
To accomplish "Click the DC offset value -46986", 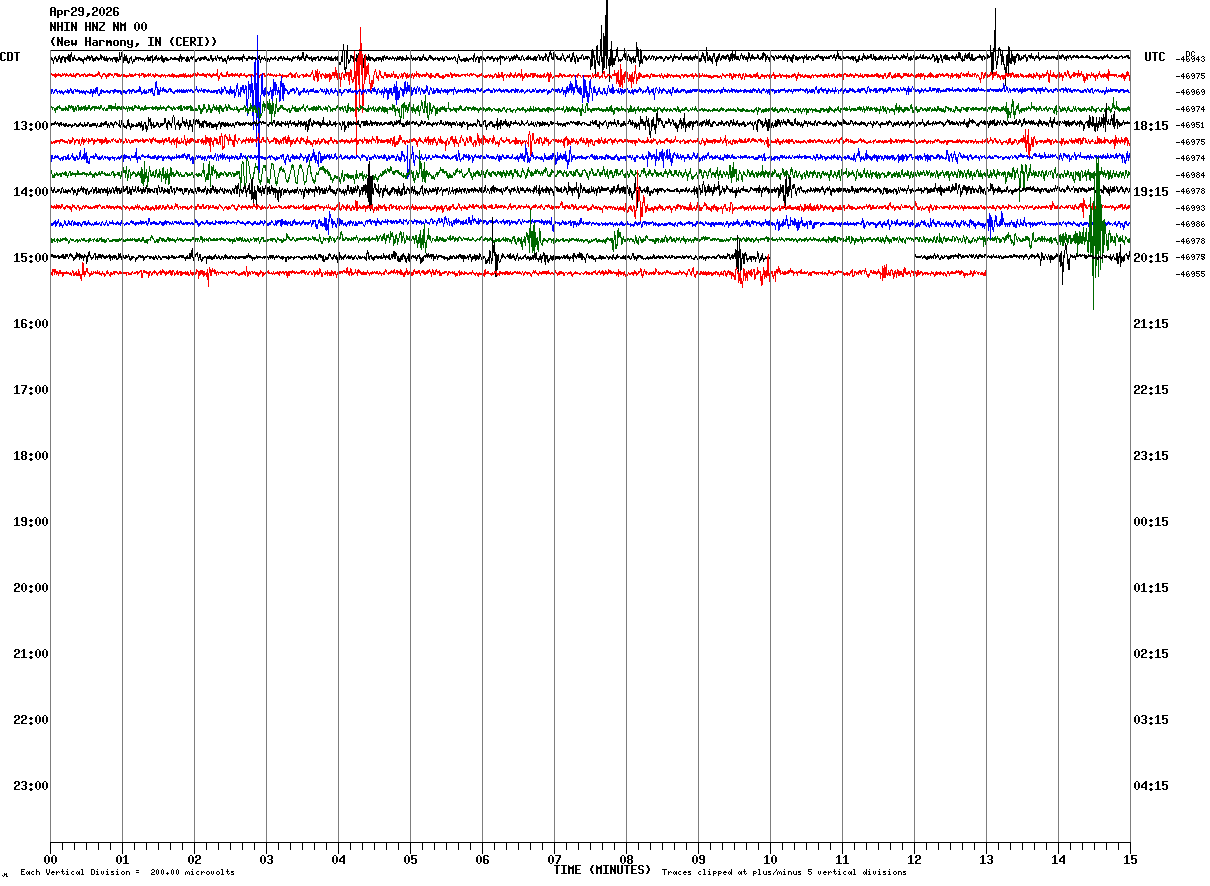I will pyautogui.click(x=1191, y=224).
